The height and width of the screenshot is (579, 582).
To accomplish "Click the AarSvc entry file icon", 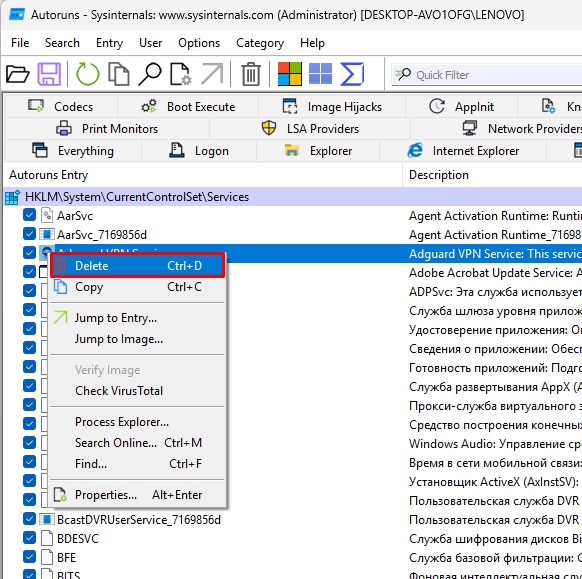I will point(47,215).
